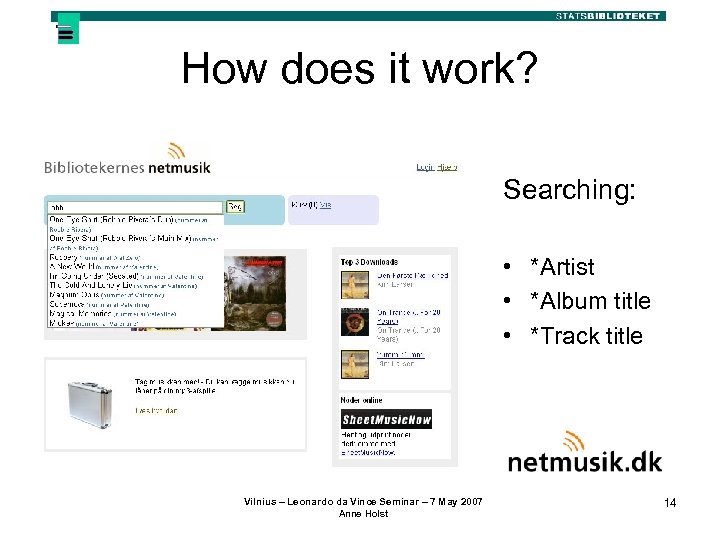Select the Robbery suggestion row
Image resolution: width=720 pixels, height=540 pixels.
click(136, 257)
